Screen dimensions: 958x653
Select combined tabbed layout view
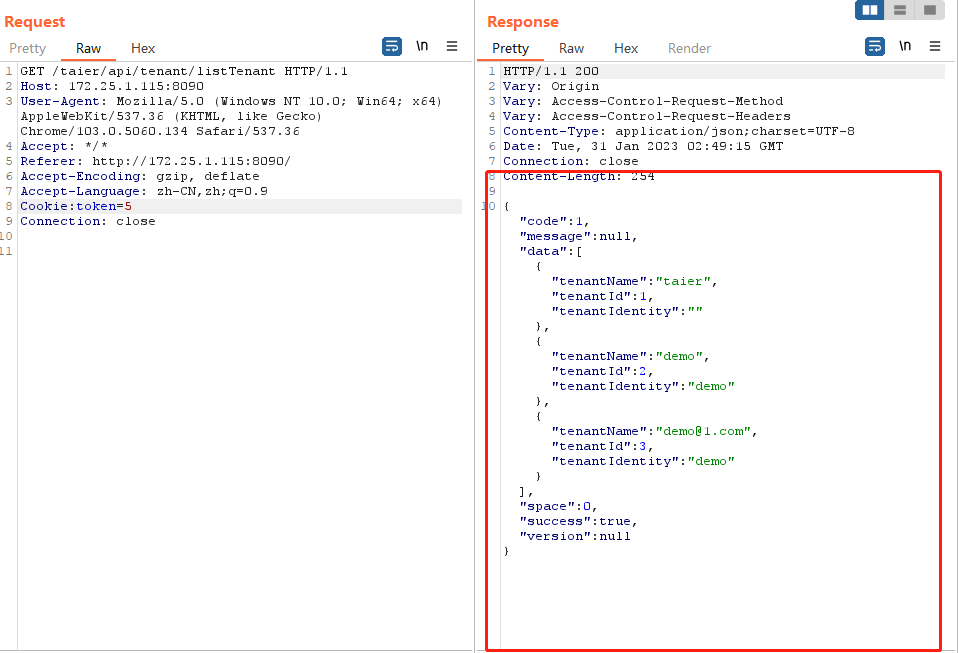(x=930, y=10)
